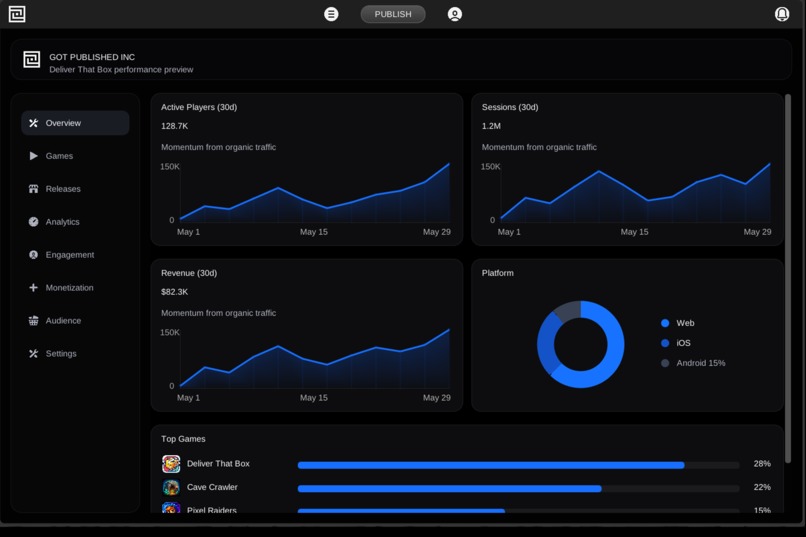Image resolution: width=806 pixels, height=537 pixels.
Task: Click the Overview tools icon
Action: pos(33,123)
